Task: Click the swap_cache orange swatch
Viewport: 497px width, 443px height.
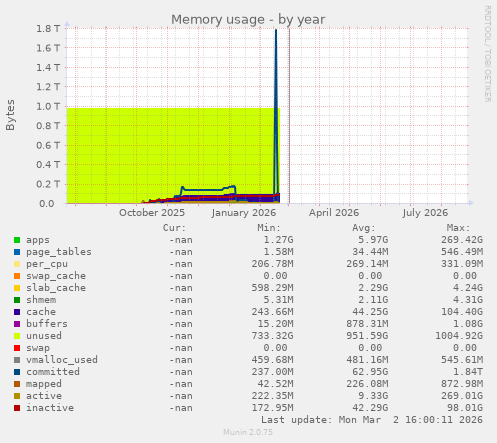Action: tap(17, 276)
